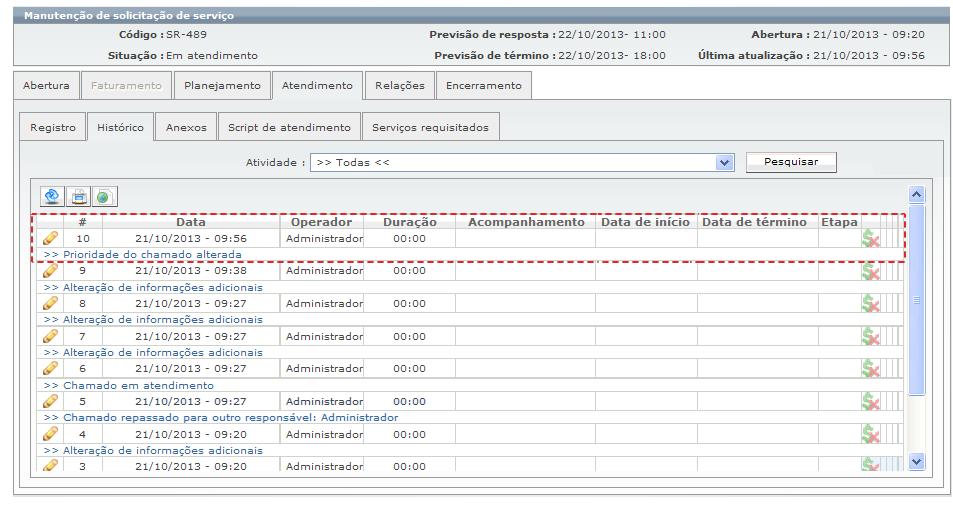Open the Planejamento tab
Screen dimensions: 953x517
222,86
